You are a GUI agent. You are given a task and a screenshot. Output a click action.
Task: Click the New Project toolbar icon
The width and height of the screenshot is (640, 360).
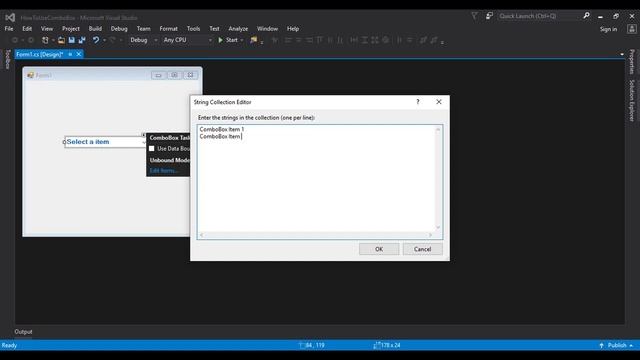45,40
